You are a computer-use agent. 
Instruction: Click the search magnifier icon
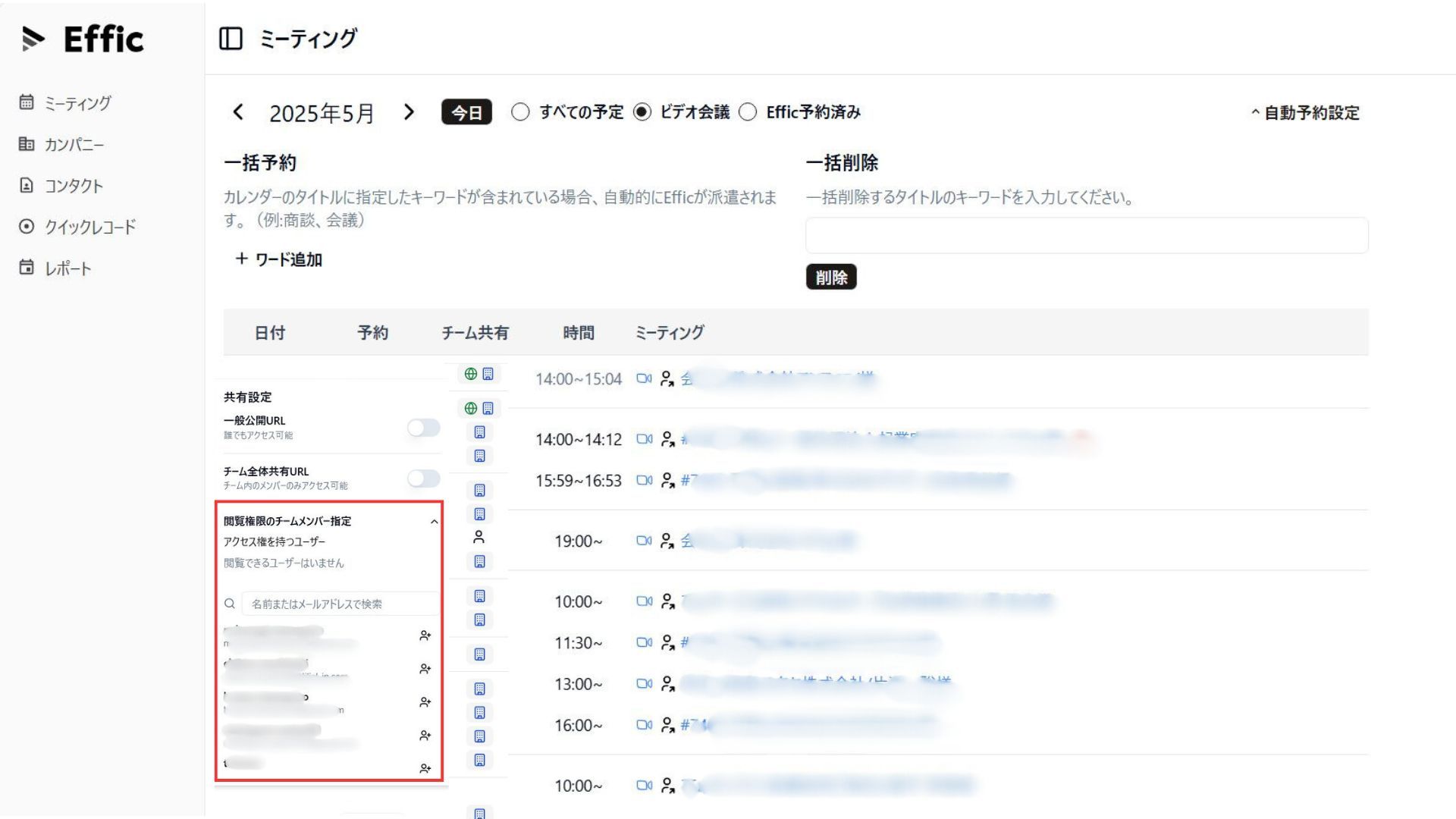pyautogui.click(x=230, y=604)
